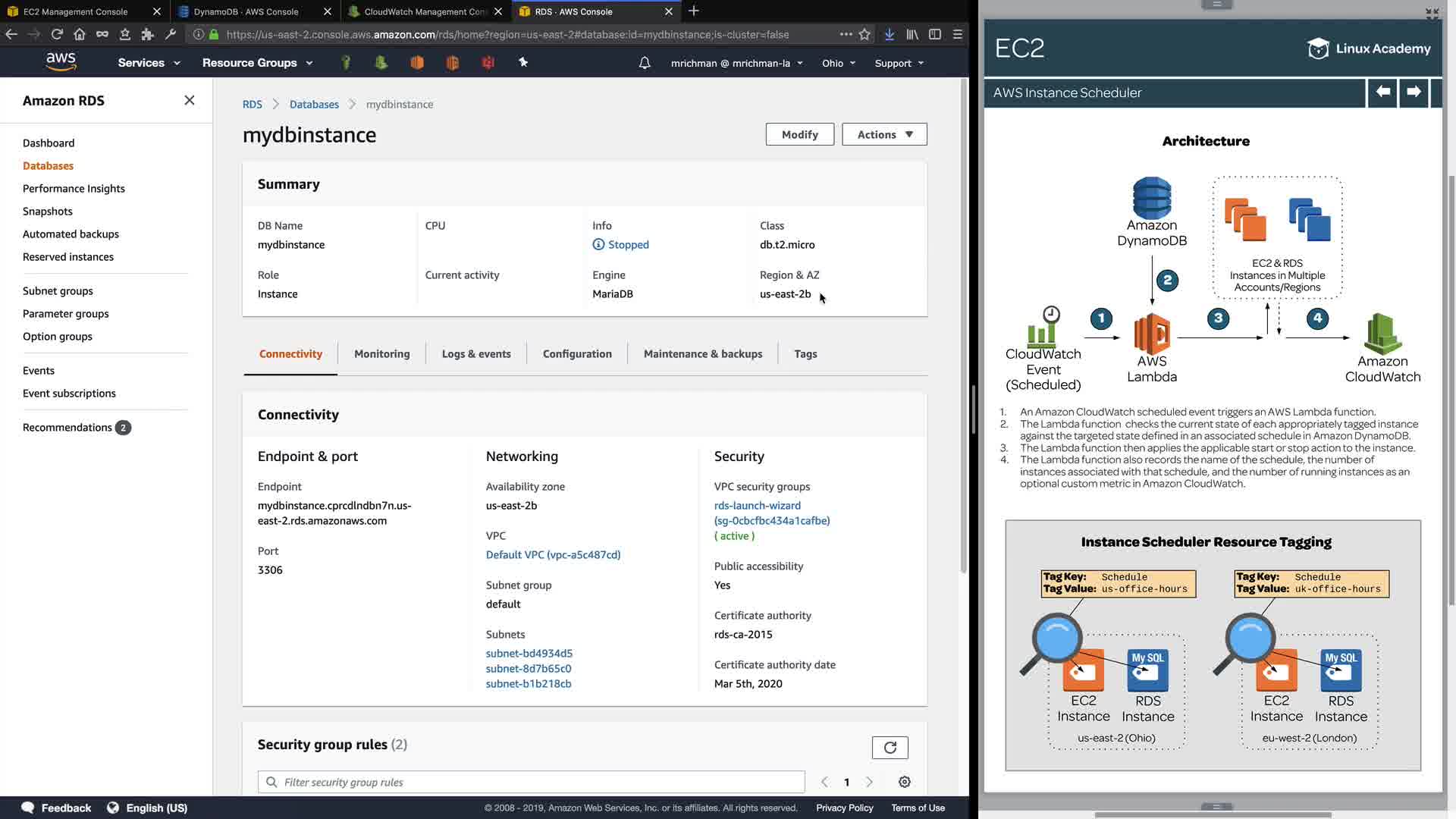Click the pin shortcuts icon in navbar

click(x=523, y=63)
